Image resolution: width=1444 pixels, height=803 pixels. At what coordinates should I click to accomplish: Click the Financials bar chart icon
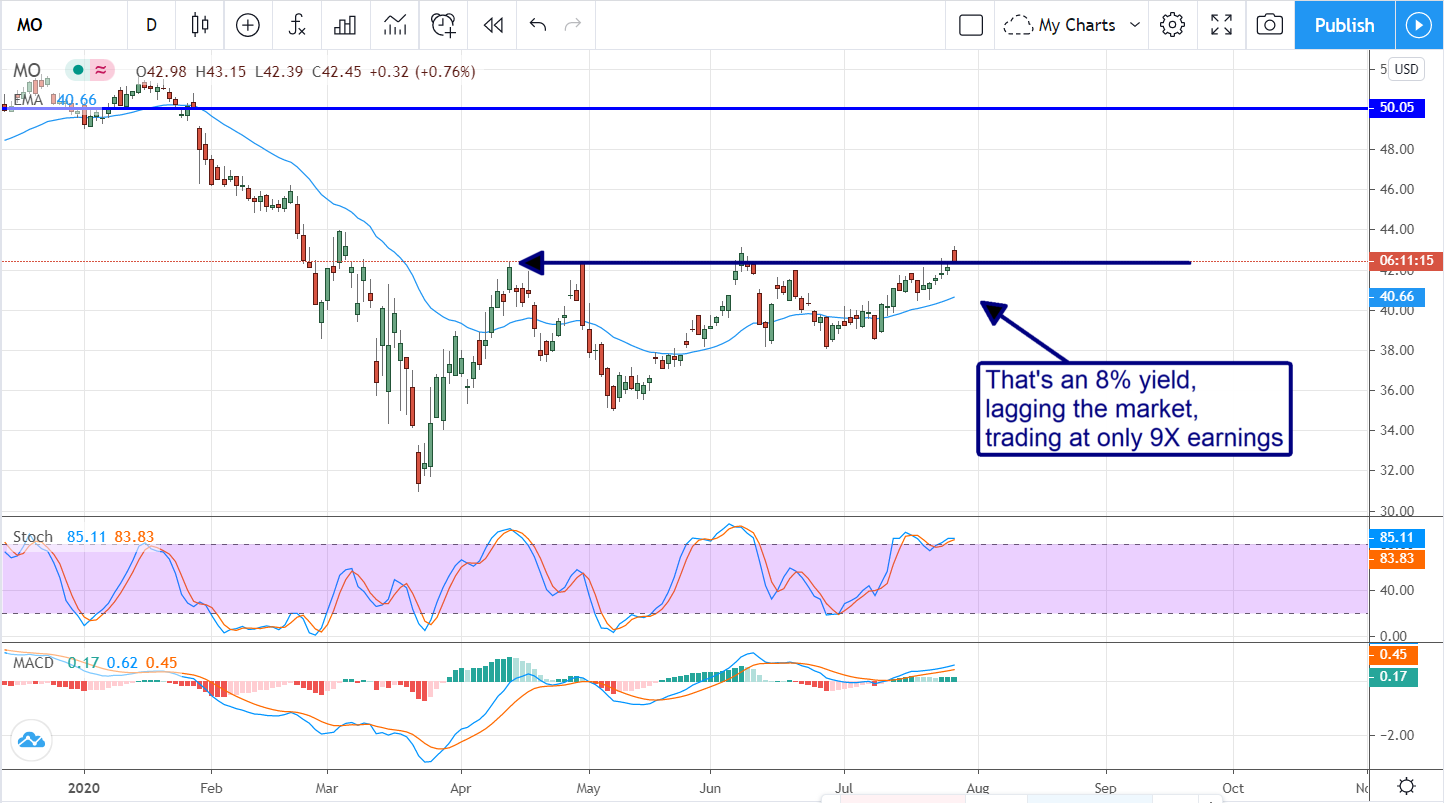point(345,25)
